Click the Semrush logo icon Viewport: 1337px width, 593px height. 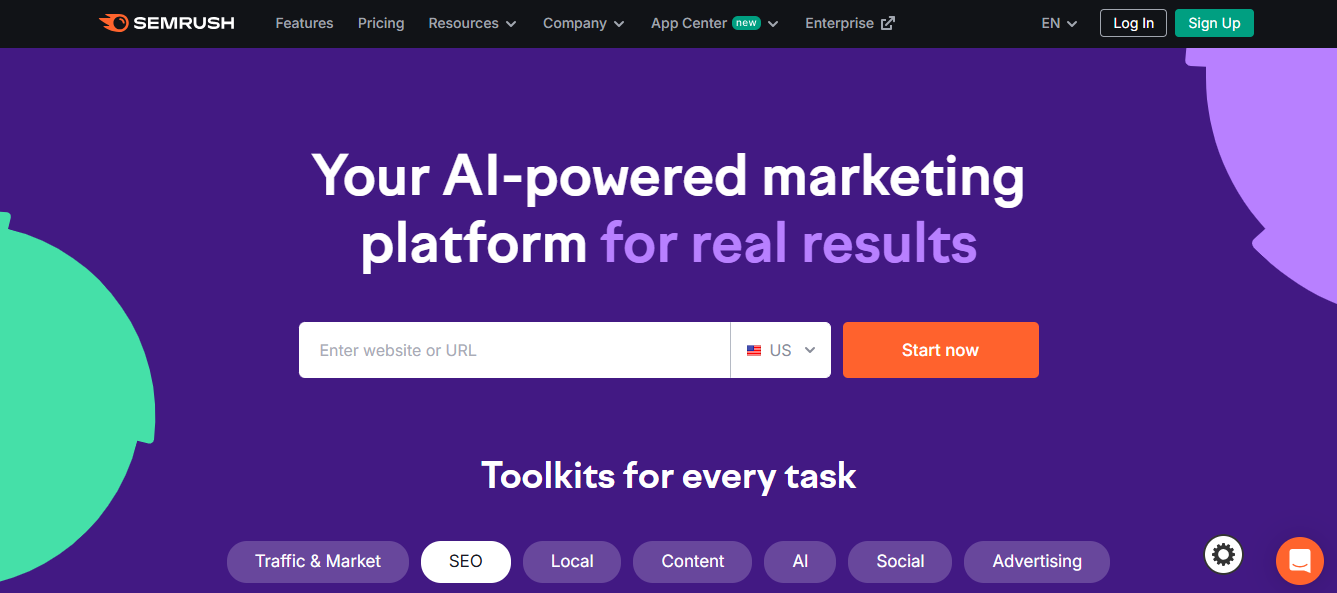(113, 23)
